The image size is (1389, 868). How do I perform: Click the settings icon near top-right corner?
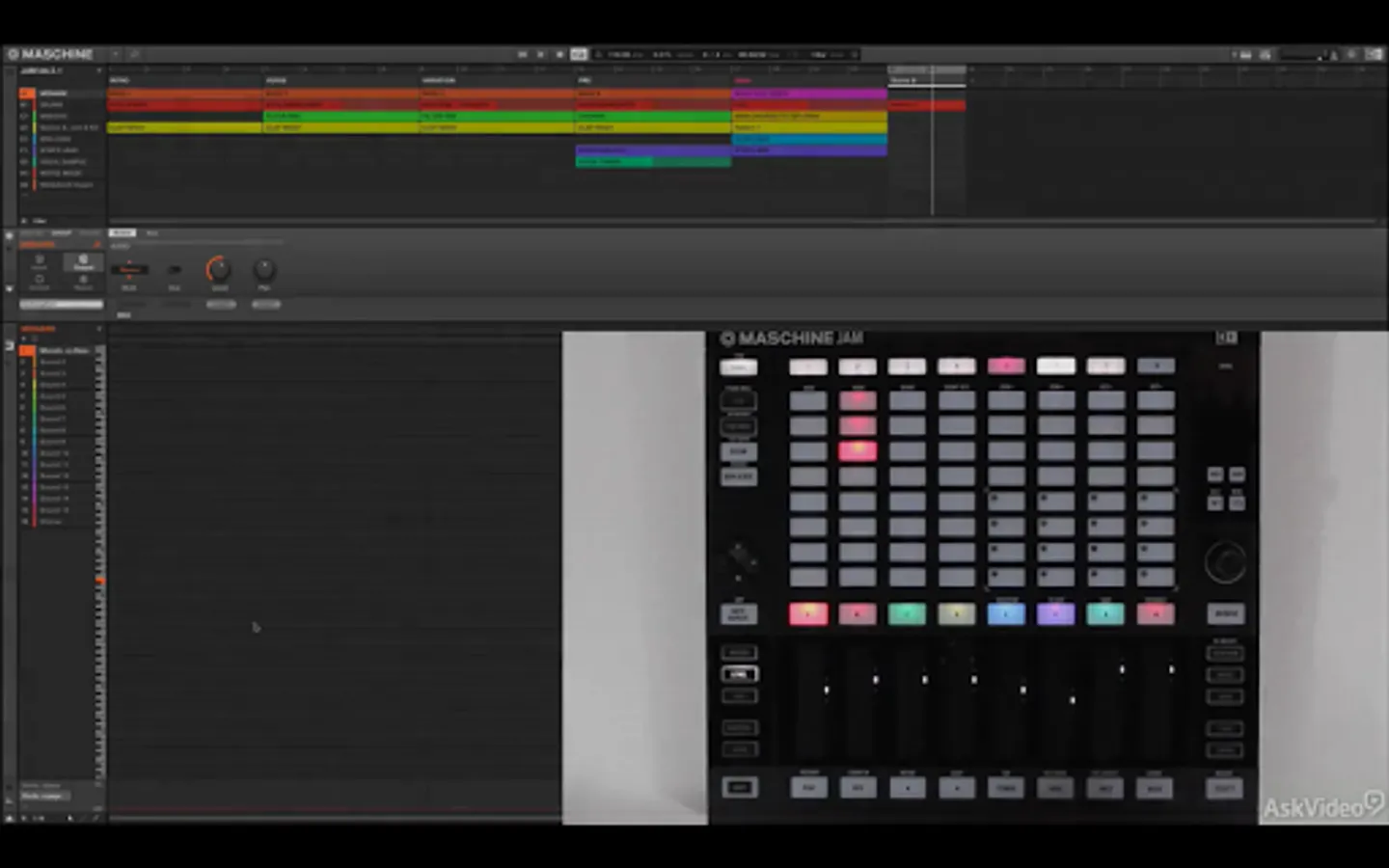pyautogui.click(x=1352, y=55)
